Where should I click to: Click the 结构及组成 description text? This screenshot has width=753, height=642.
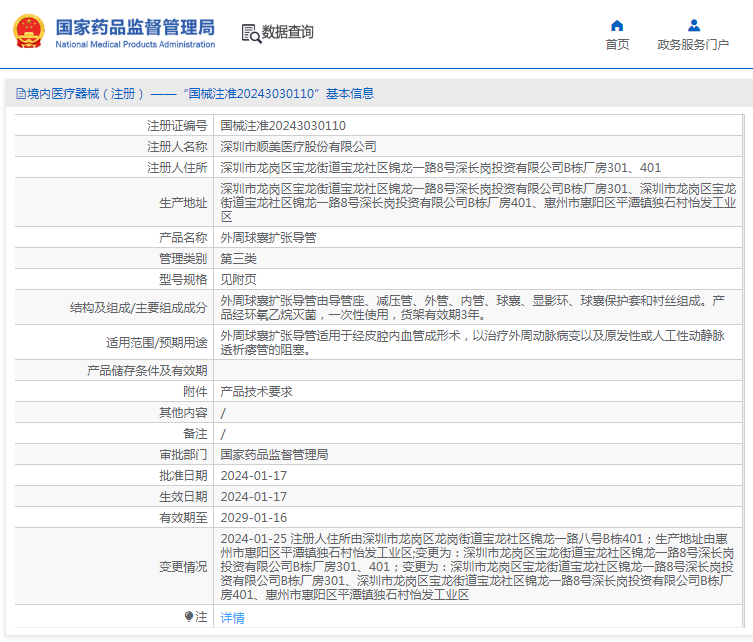pyautogui.click(x=473, y=308)
